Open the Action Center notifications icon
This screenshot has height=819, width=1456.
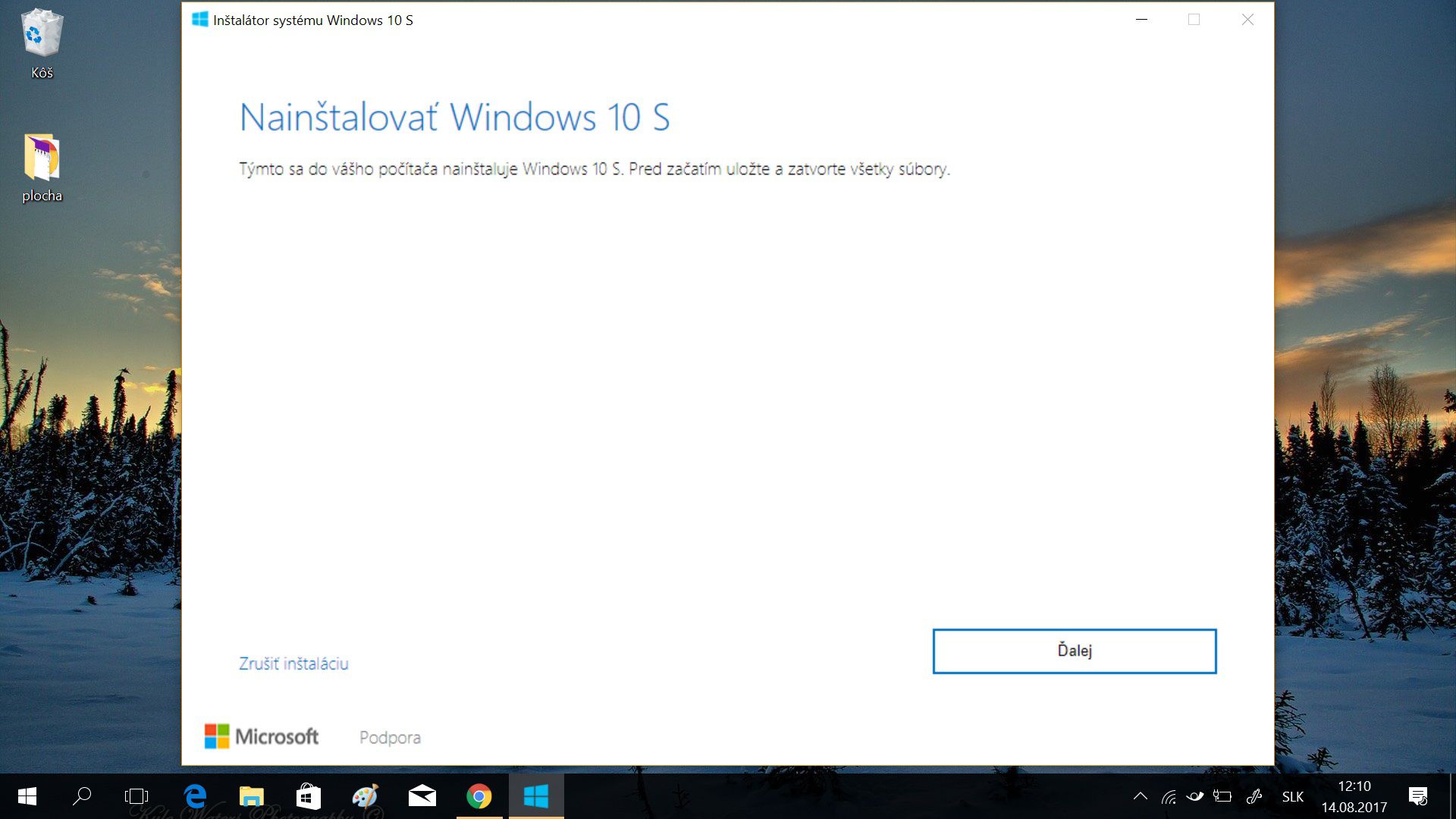click(x=1417, y=796)
